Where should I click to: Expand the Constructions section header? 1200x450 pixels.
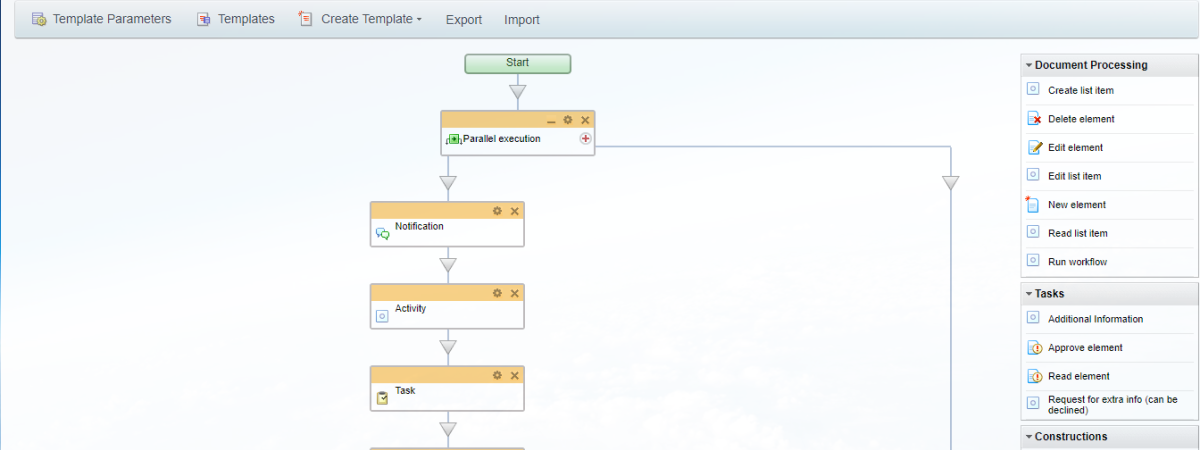pos(1070,437)
